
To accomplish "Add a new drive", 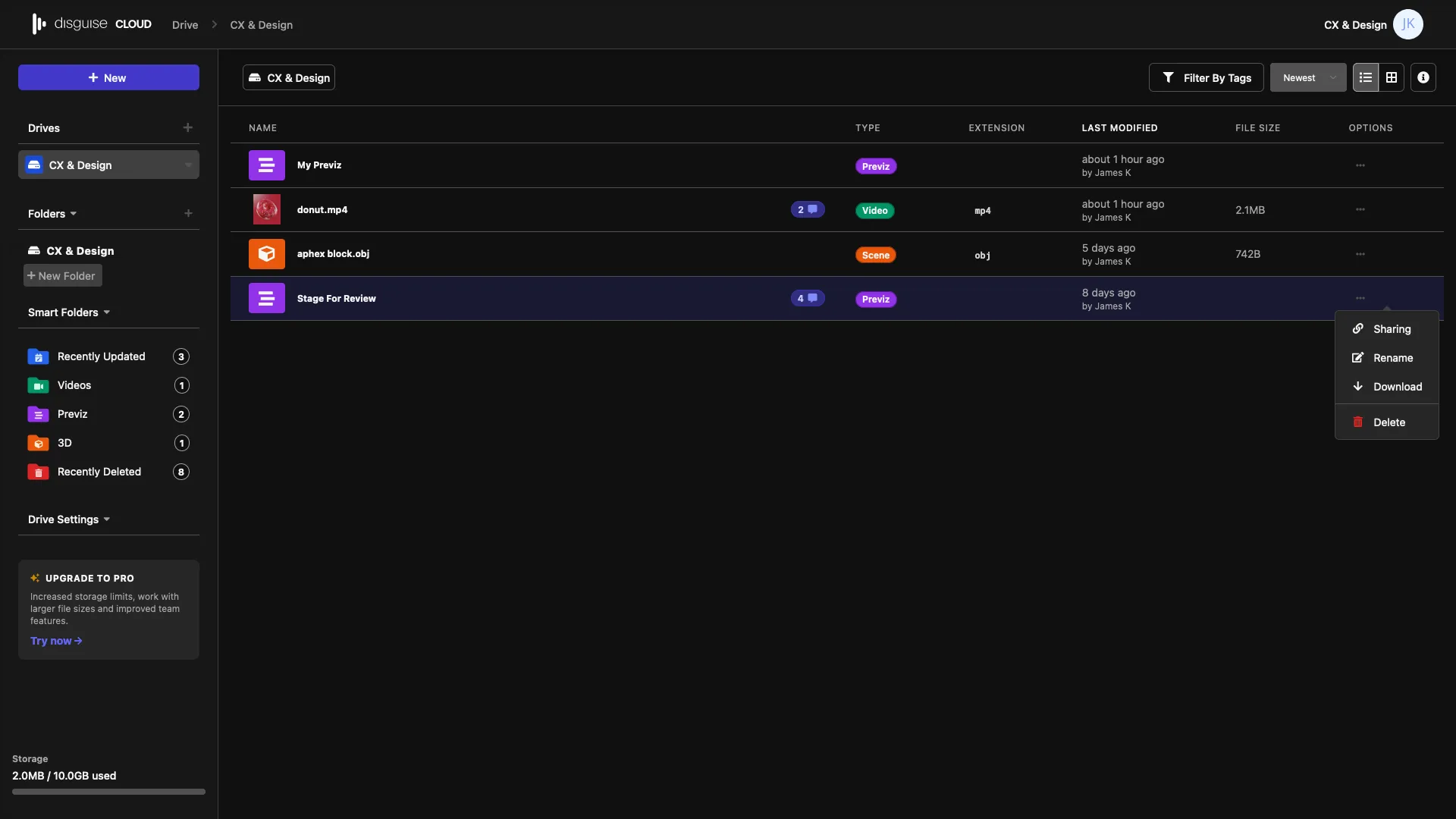I will pos(187,127).
